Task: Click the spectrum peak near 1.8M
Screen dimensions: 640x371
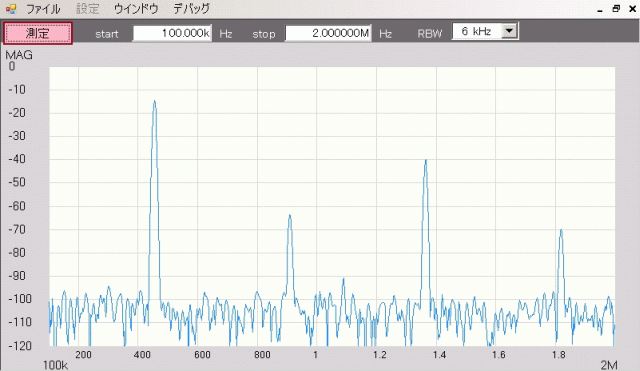Action: pyautogui.click(x=561, y=231)
